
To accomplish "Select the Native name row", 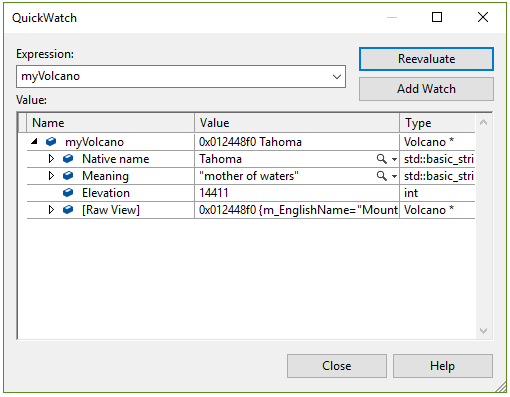I will [116, 159].
